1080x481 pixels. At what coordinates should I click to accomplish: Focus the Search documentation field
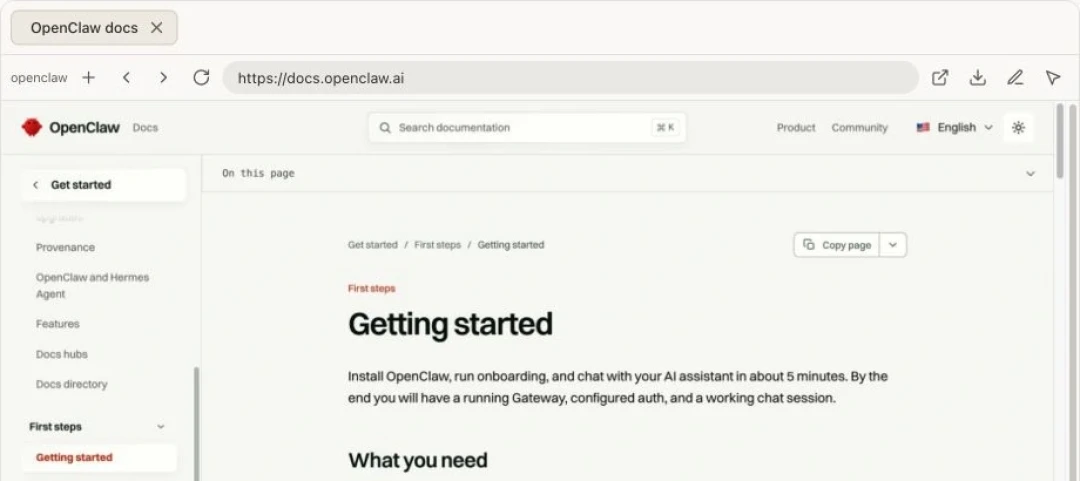click(x=527, y=127)
